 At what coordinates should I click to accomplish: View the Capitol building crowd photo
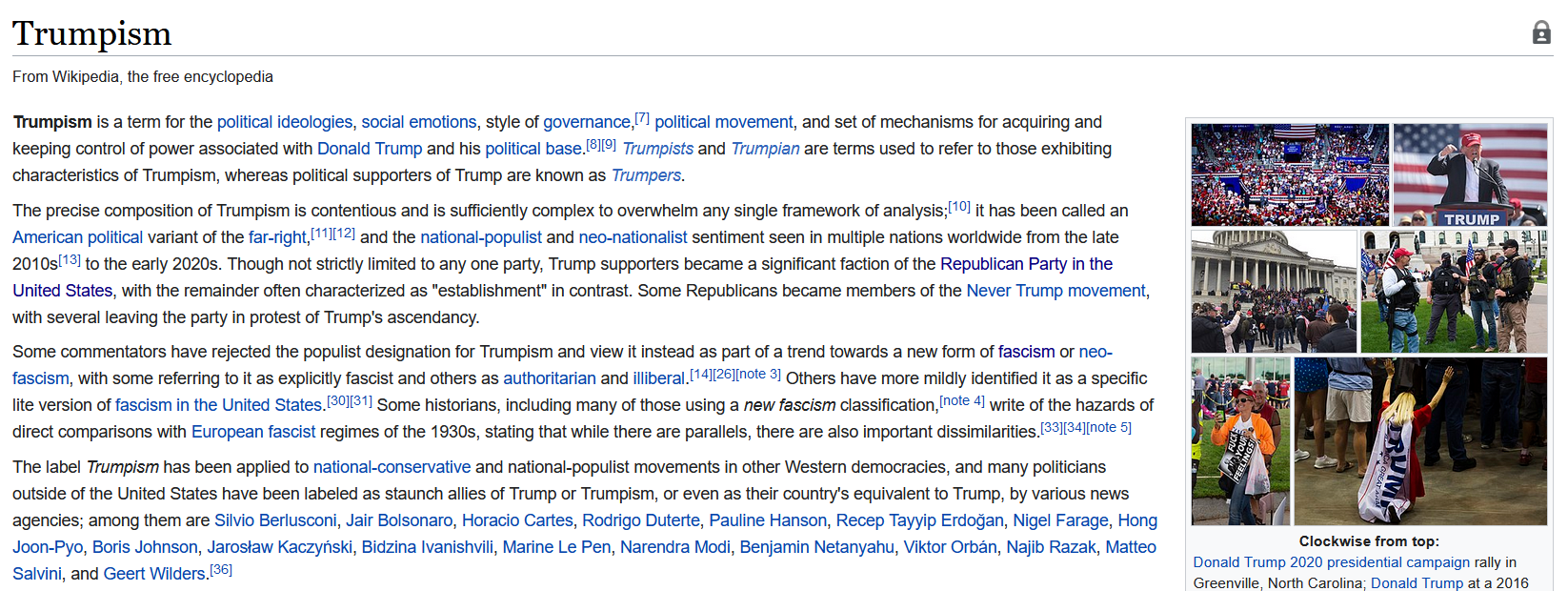[1275, 292]
